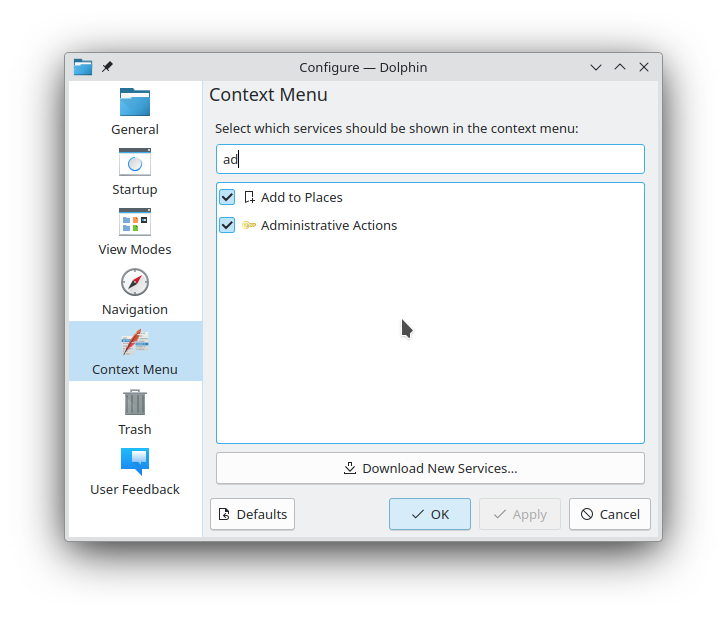Uncheck the Administrative Actions checkbox
Viewport: 727px width, 618px height.
[x=227, y=225]
